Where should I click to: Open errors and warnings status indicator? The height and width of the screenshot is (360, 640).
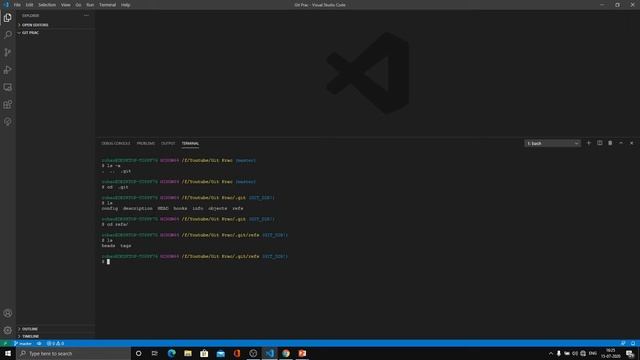point(55,343)
